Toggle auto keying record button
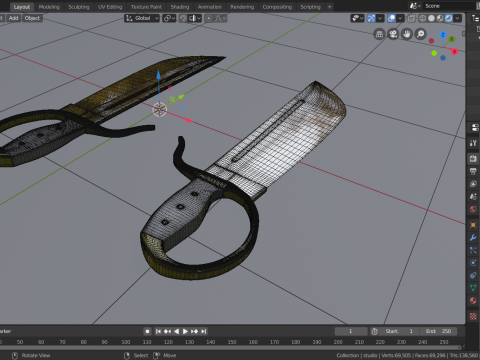This screenshot has height=360, width=480. (147, 331)
